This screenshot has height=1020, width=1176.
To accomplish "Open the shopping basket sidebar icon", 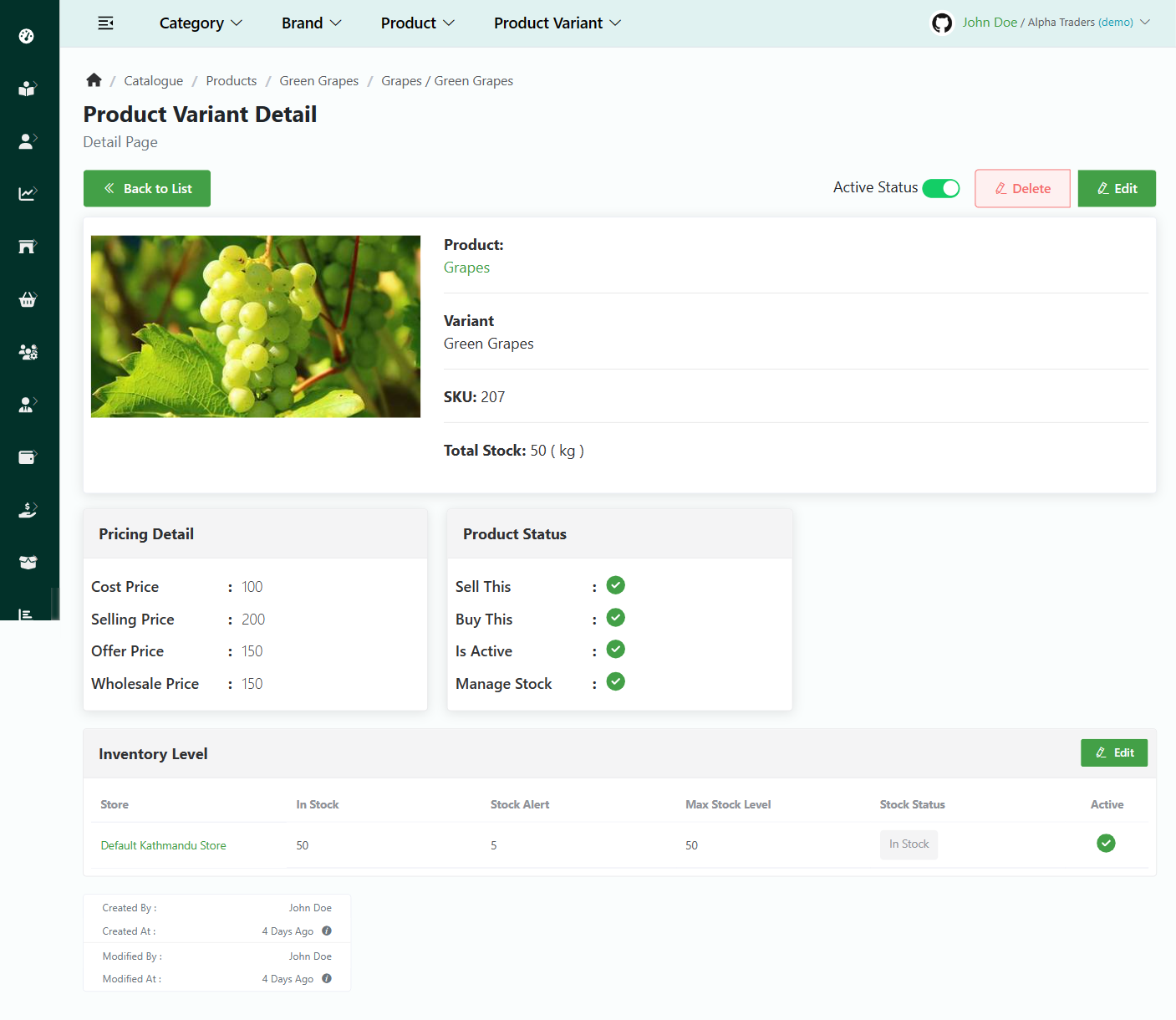I will click(27, 299).
